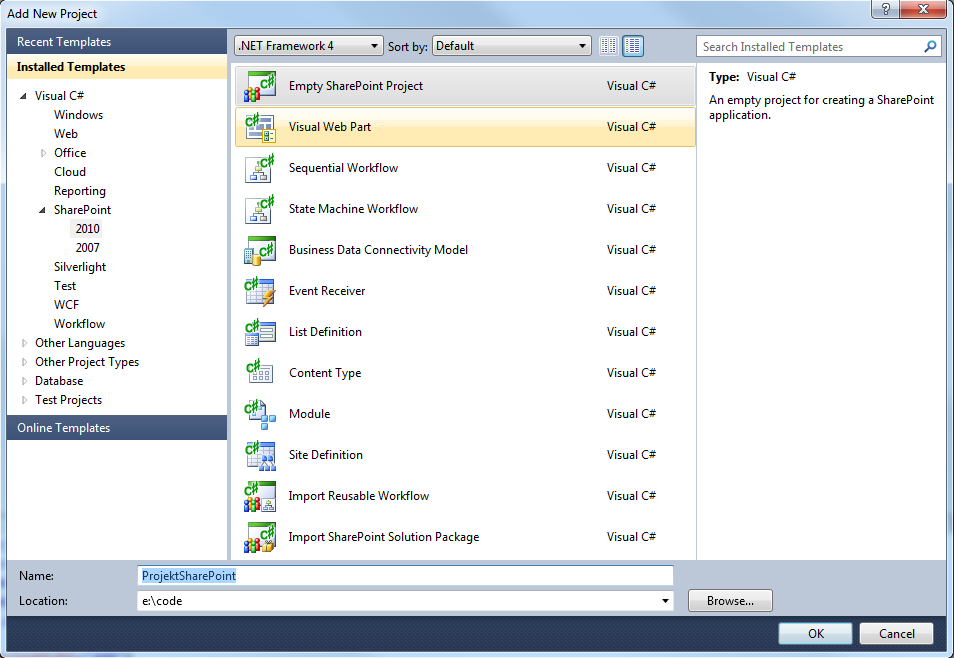Select Business Data Connectivity Model name
954x658 pixels.
[378, 250]
